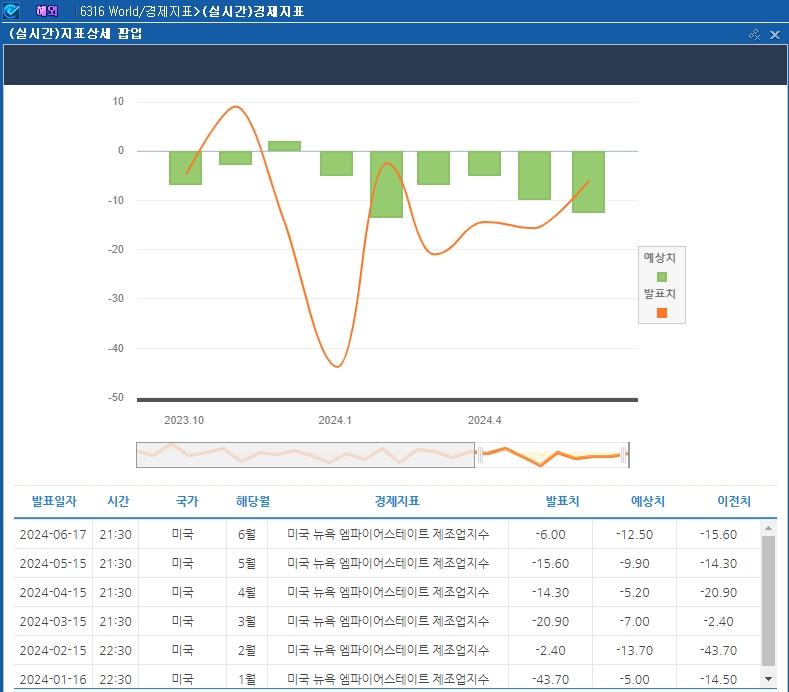
Task: Click the 경제지표 column header
Action: click(397, 501)
